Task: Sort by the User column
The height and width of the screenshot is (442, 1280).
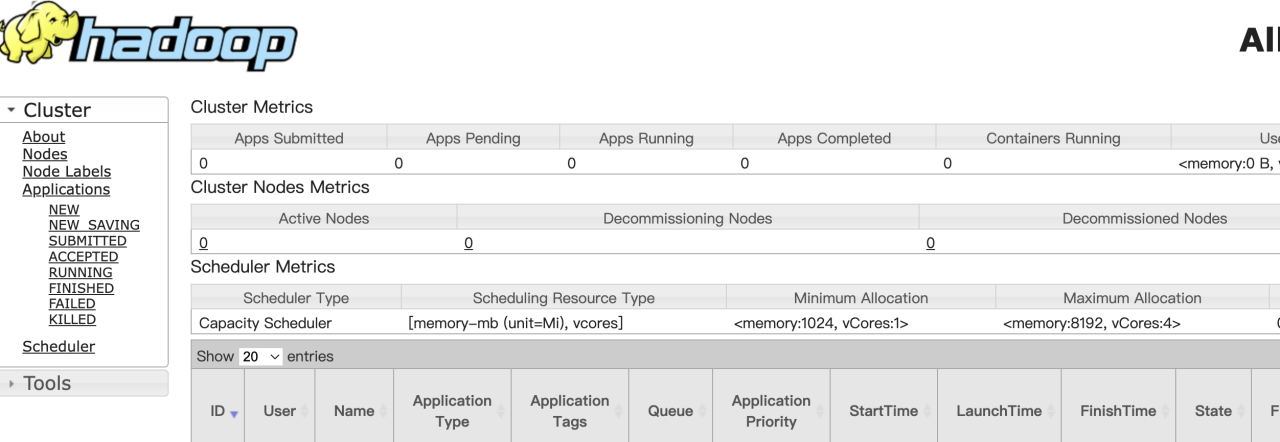Action: tap(280, 411)
